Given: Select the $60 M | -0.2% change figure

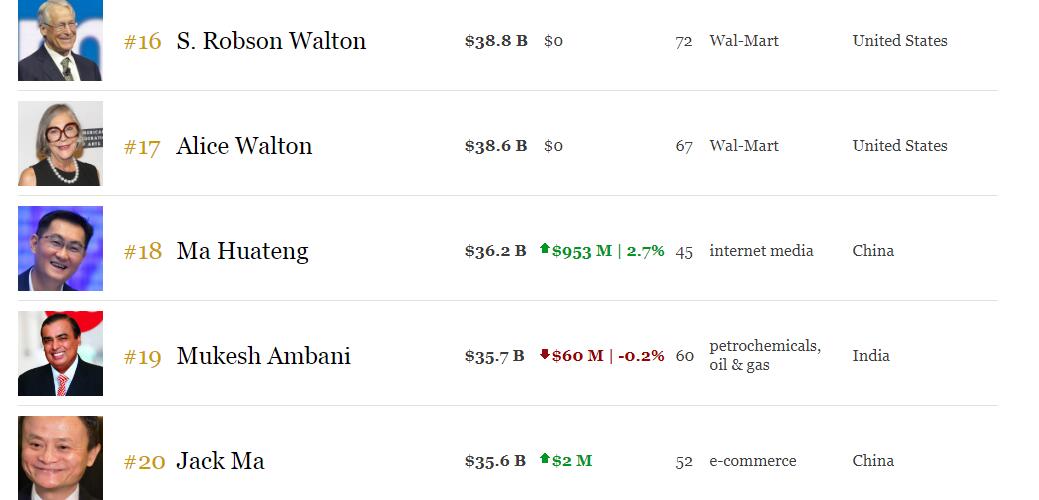Looking at the screenshot, I should 608,356.
